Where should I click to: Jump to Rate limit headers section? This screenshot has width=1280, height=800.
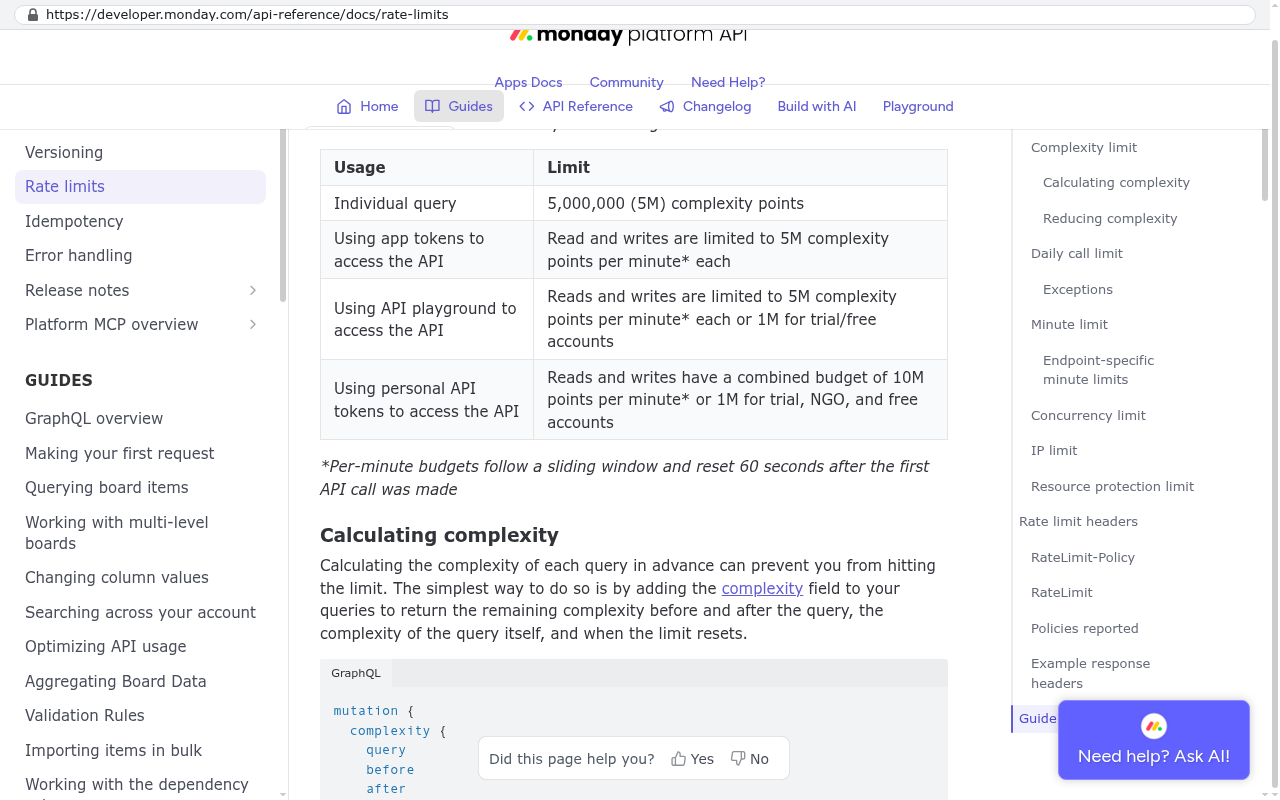[1078, 521]
